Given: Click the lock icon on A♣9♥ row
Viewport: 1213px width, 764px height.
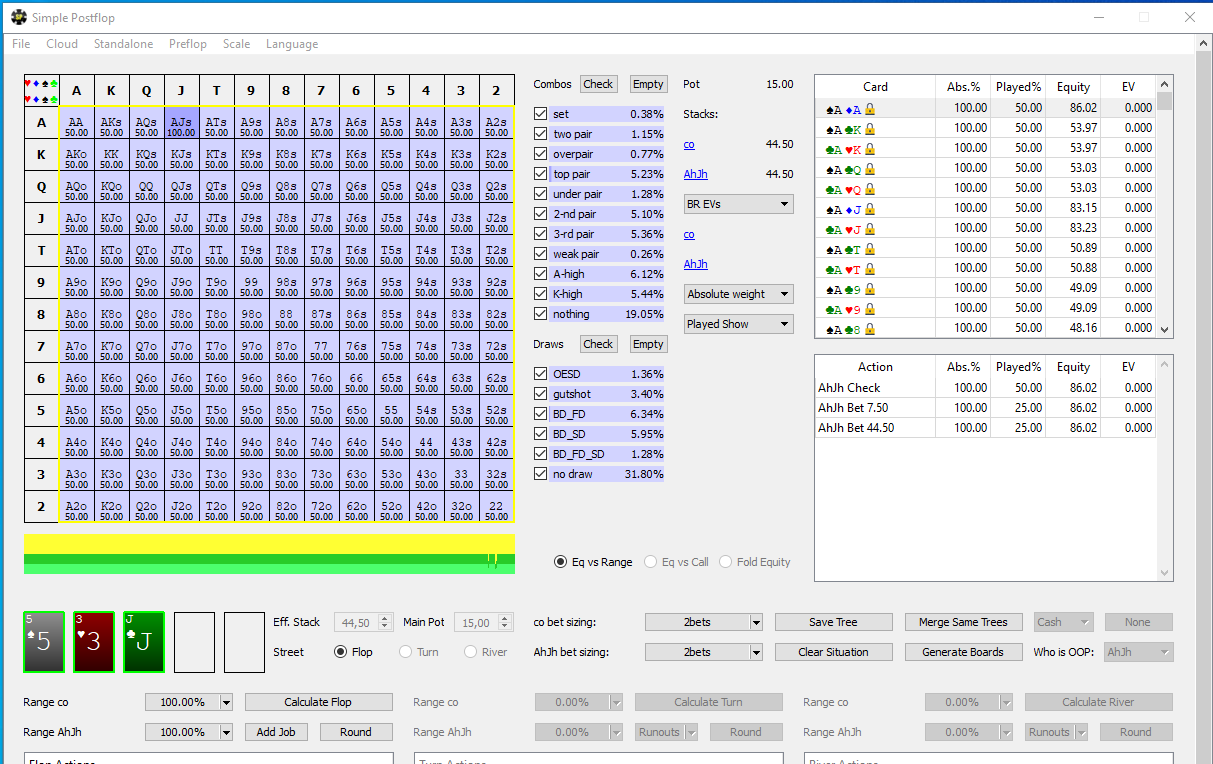Looking at the screenshot, I should tap(870, 308).
